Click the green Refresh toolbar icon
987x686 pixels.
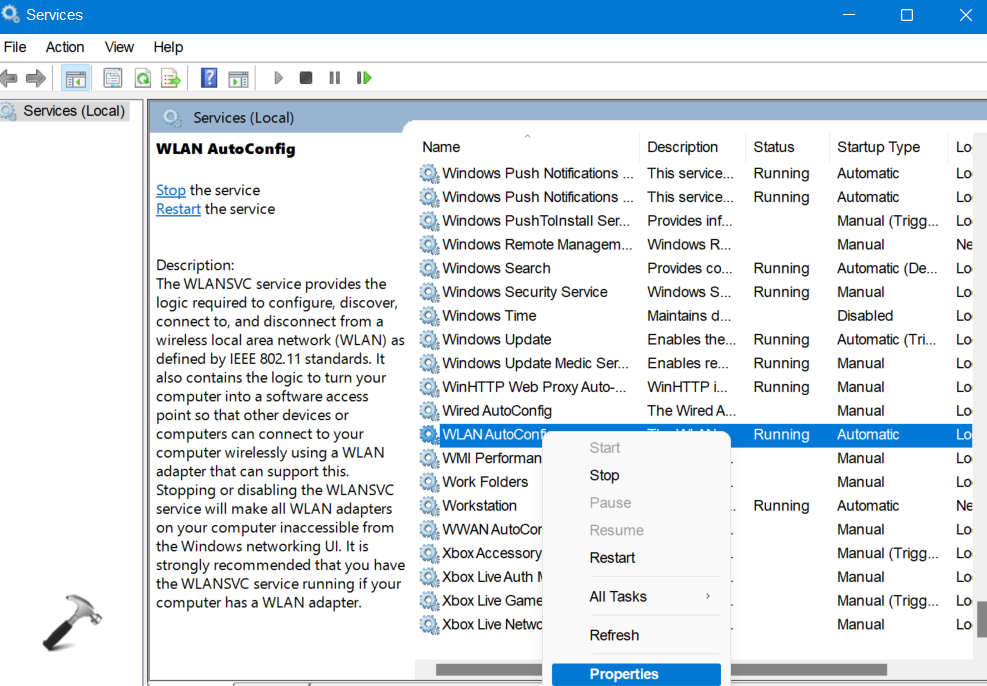[x=142, y=78]
